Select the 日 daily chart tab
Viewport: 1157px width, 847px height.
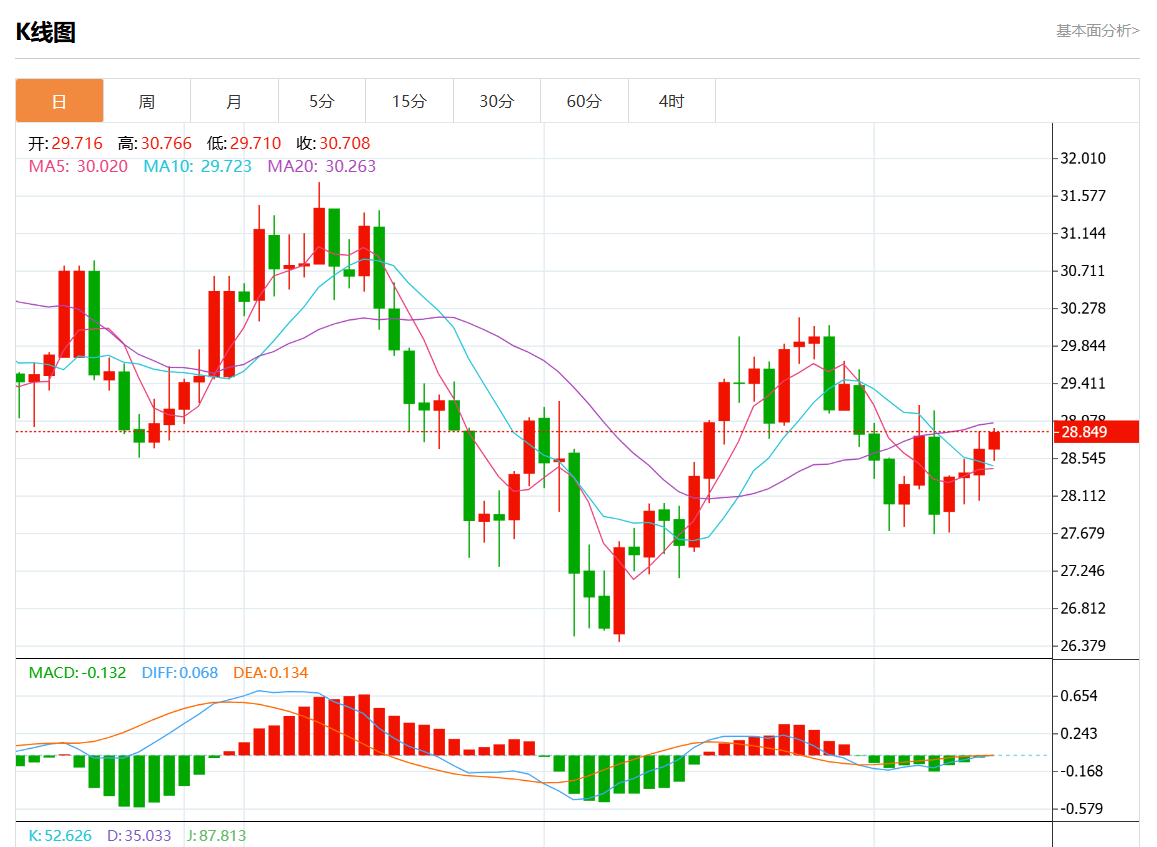59,101
